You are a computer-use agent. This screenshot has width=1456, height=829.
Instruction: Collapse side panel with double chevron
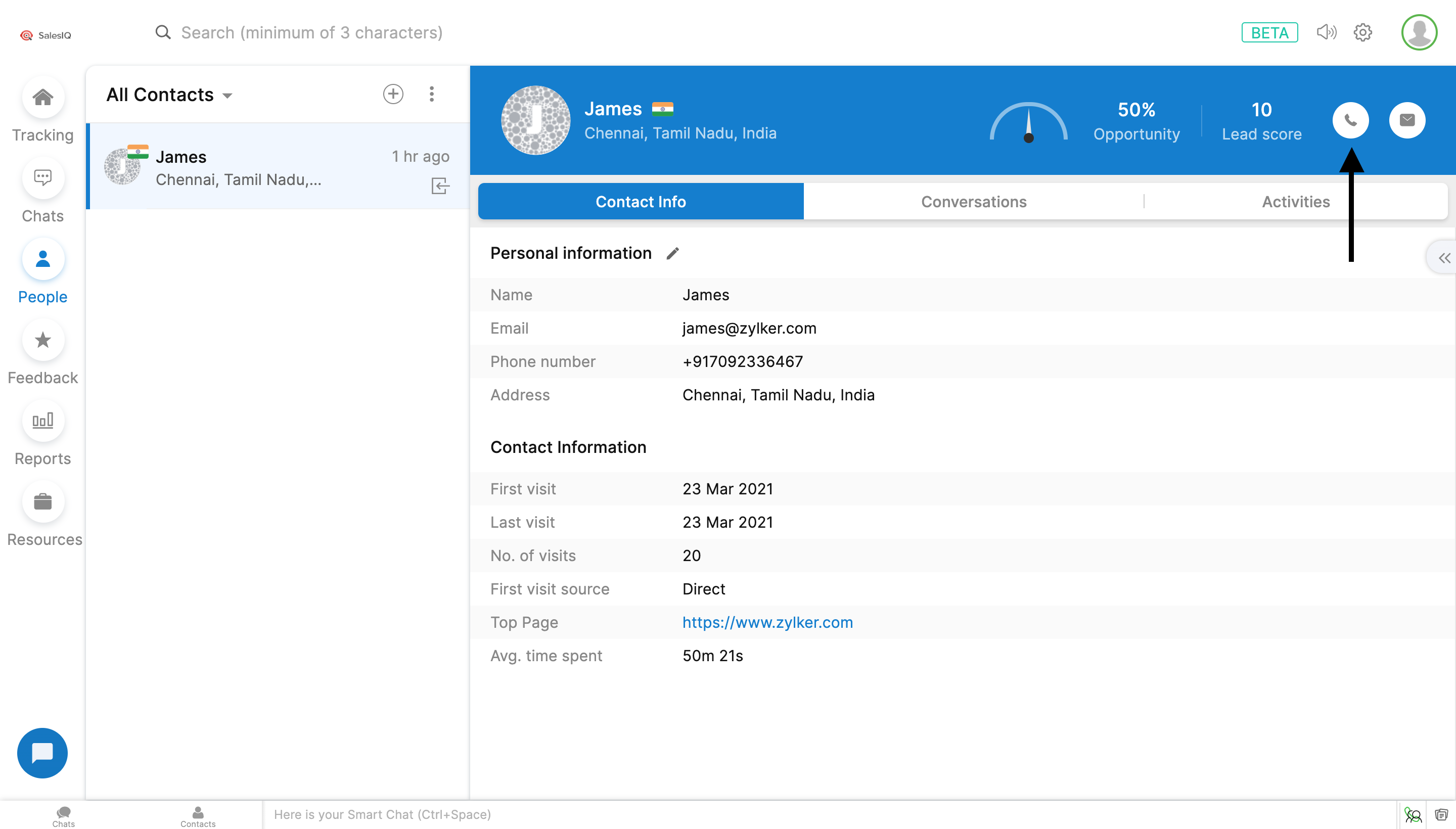coord(1444,258)
